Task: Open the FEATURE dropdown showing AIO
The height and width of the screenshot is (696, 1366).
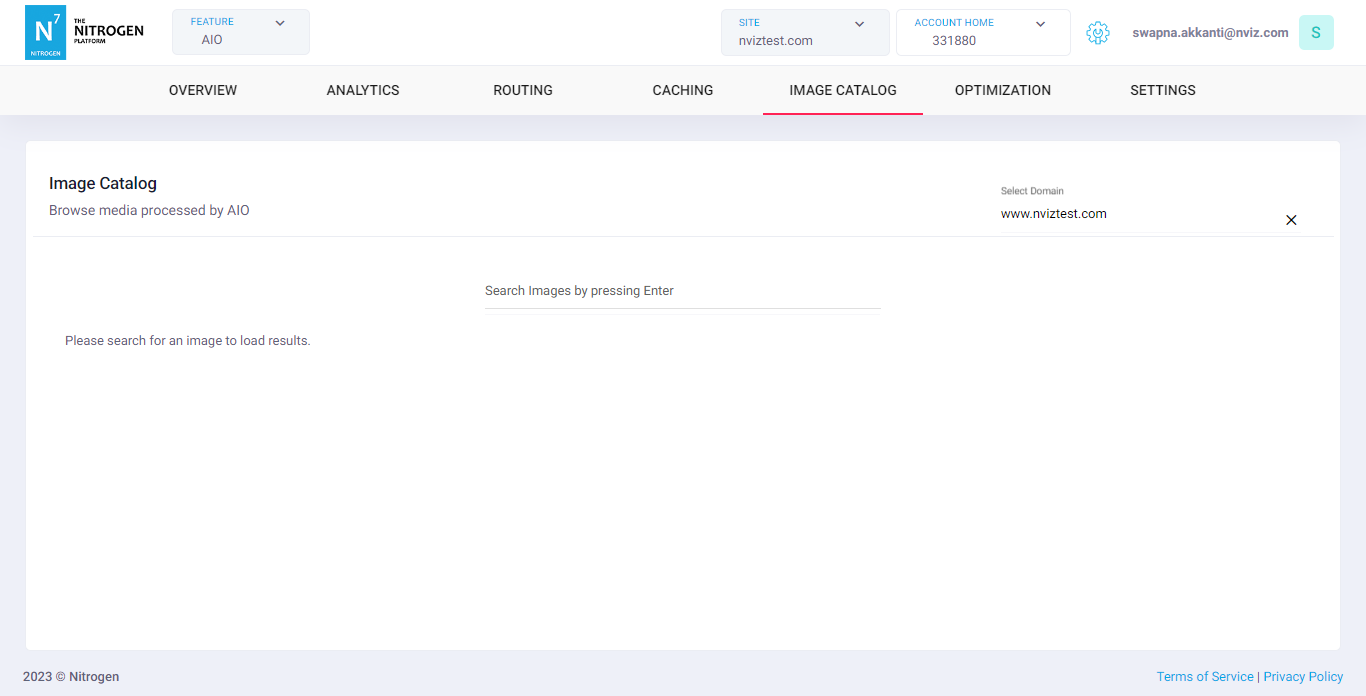Action: (x=240, y=32)
